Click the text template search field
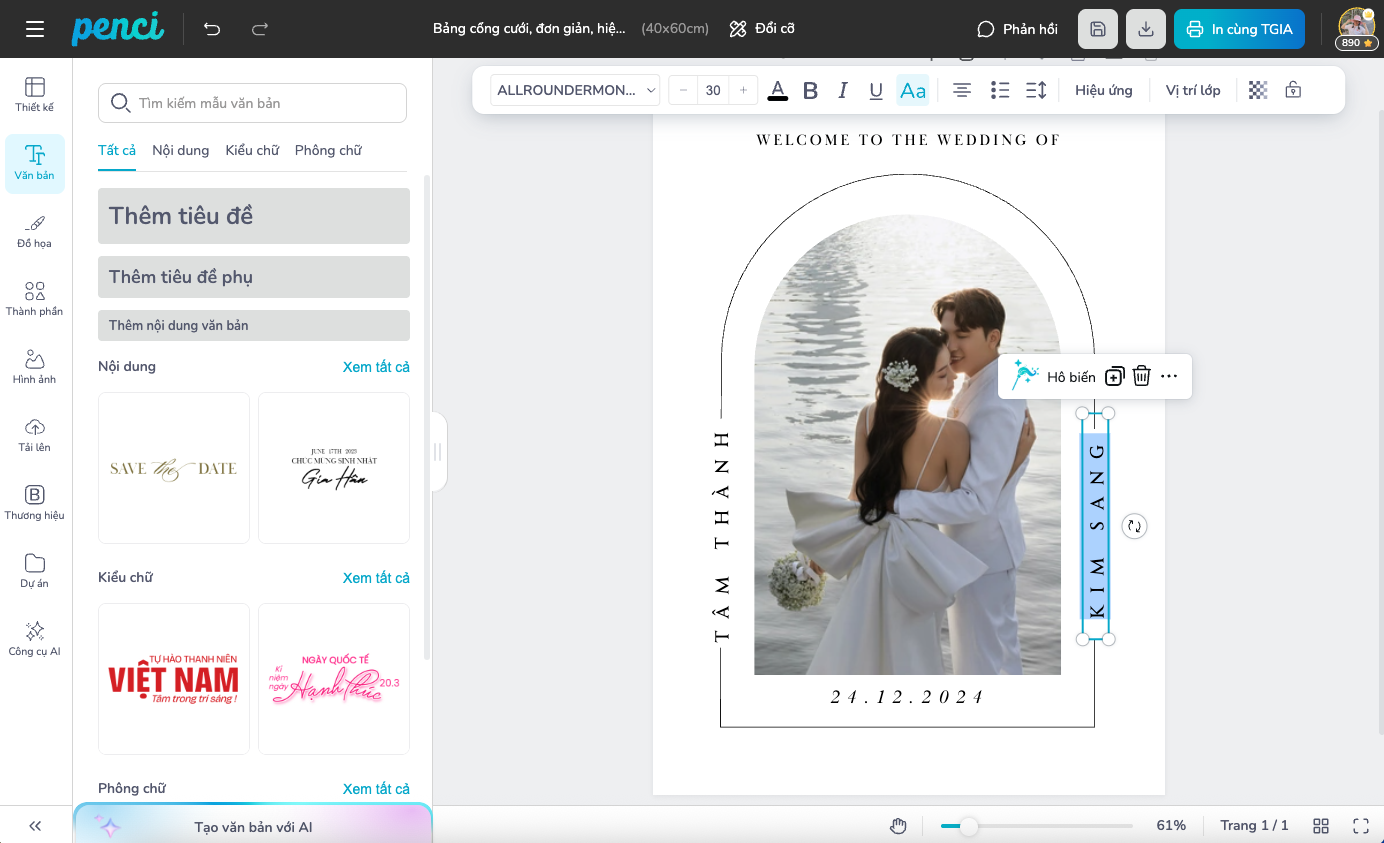This screenshot has height=843, width=1384. pyautogui.click(x=253, y=103)
